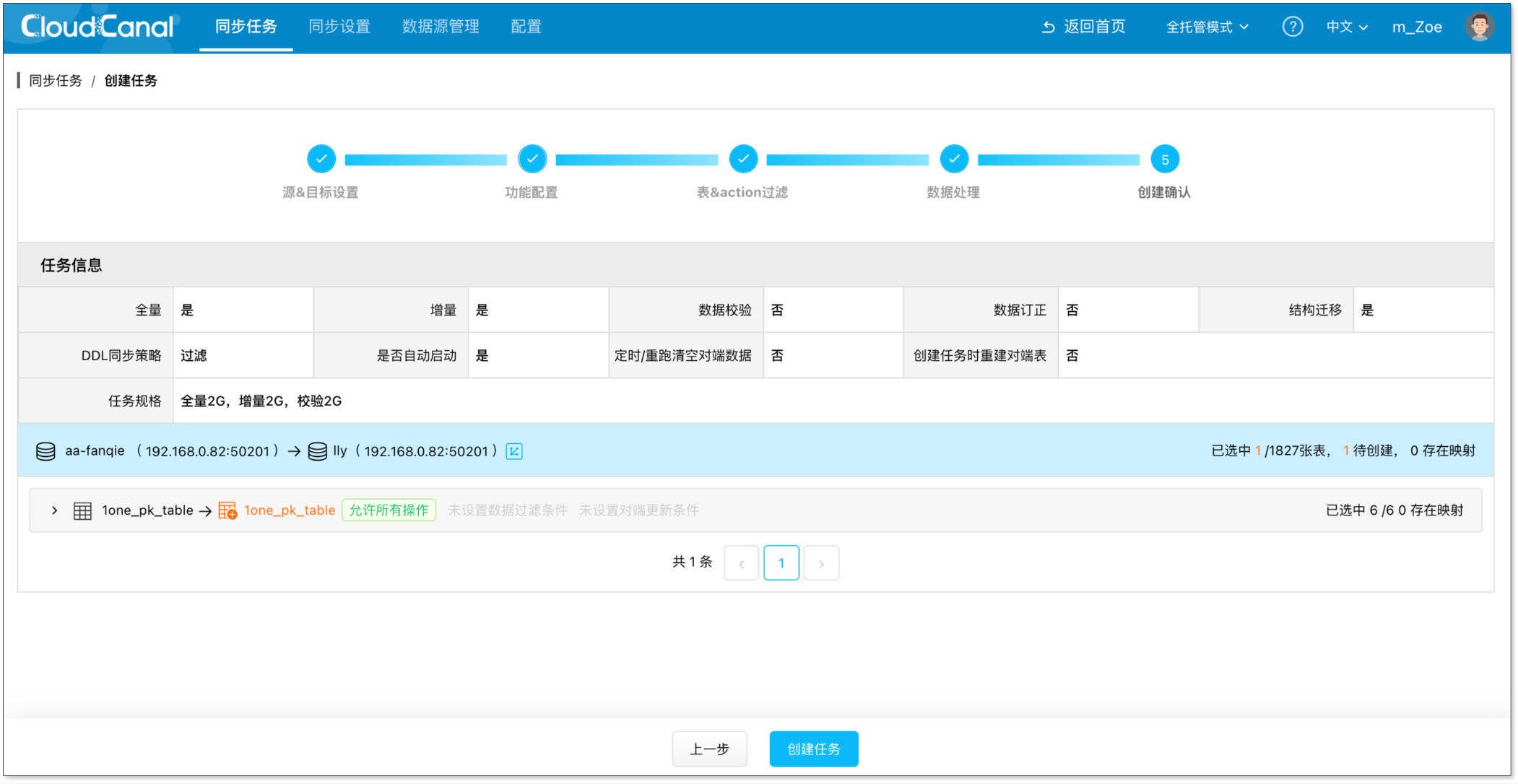The width and height of the screenshot is (1518, 784).
Task: Switch to the 数据源管理 tab
Action: tap(440, 27)
